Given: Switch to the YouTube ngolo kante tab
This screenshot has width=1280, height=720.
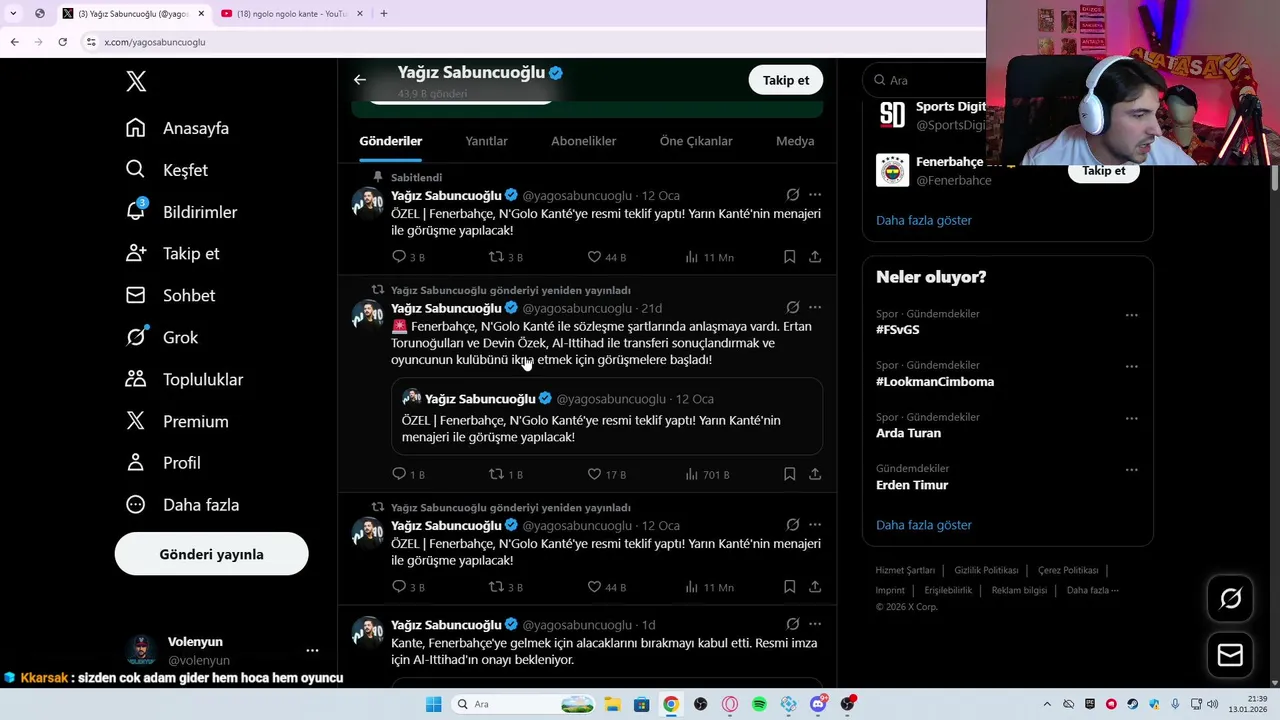Looking at the screenshot, I should 291,13.
